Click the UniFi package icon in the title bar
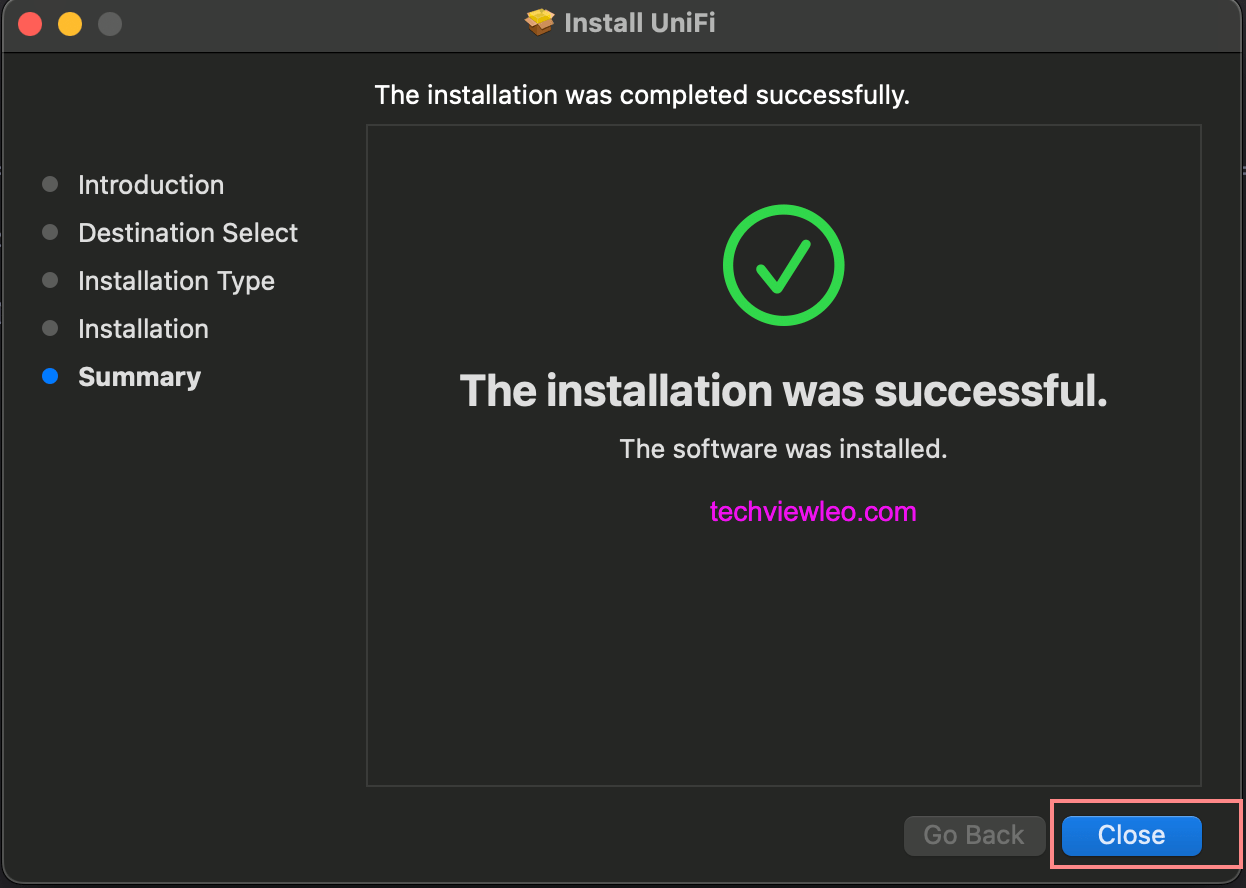This screenshot has width=1246, height=888. 538,22
